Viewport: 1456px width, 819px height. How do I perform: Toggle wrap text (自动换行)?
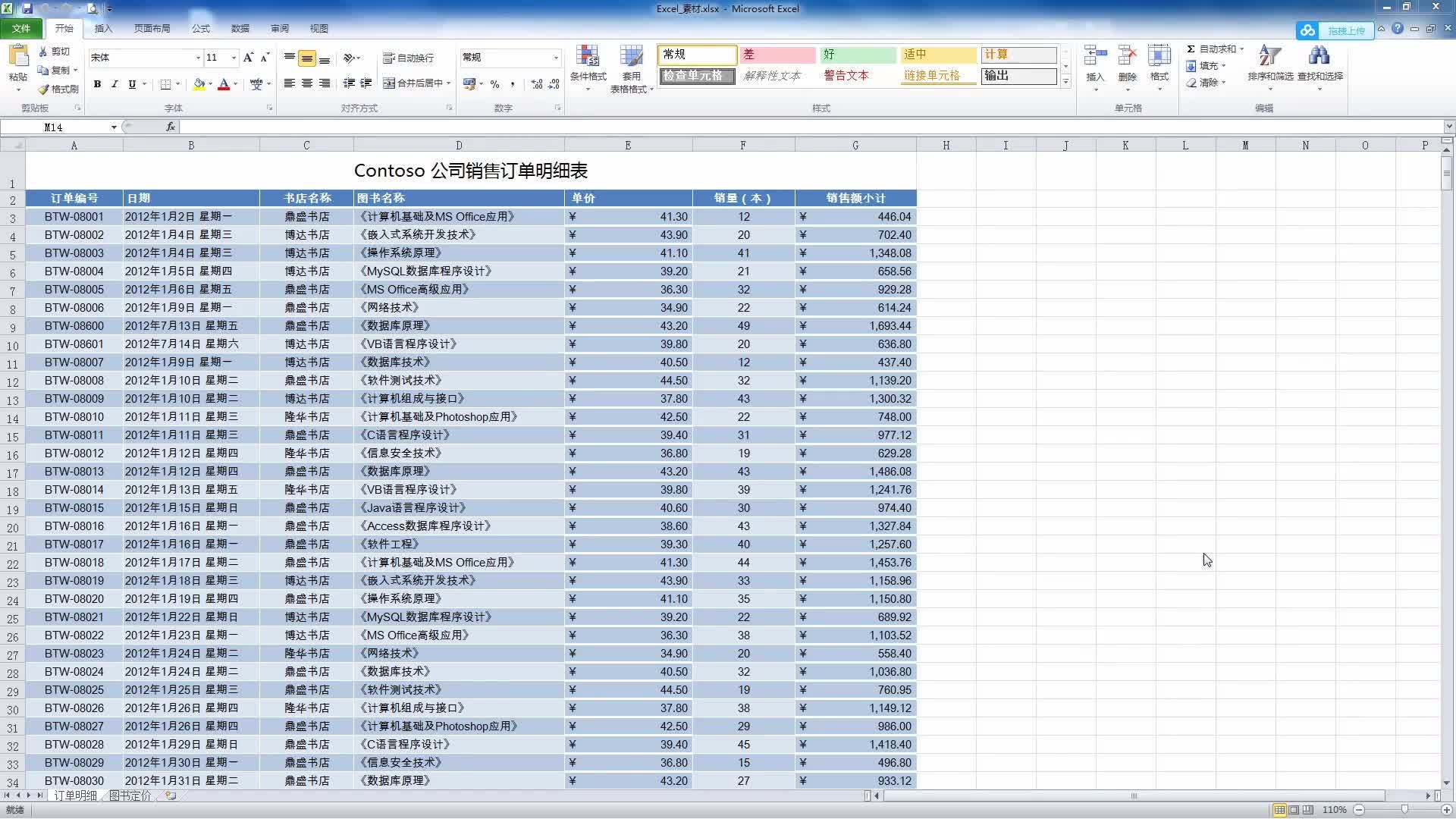point(409,58)
